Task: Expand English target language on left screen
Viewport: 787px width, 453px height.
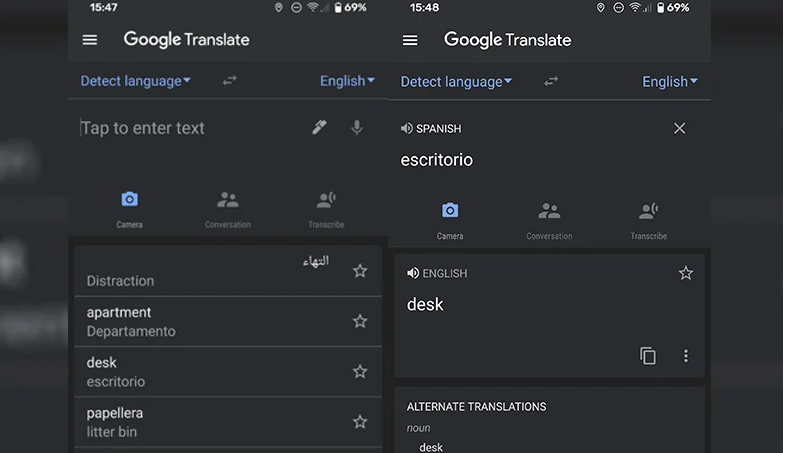Action: coord(347,81)
